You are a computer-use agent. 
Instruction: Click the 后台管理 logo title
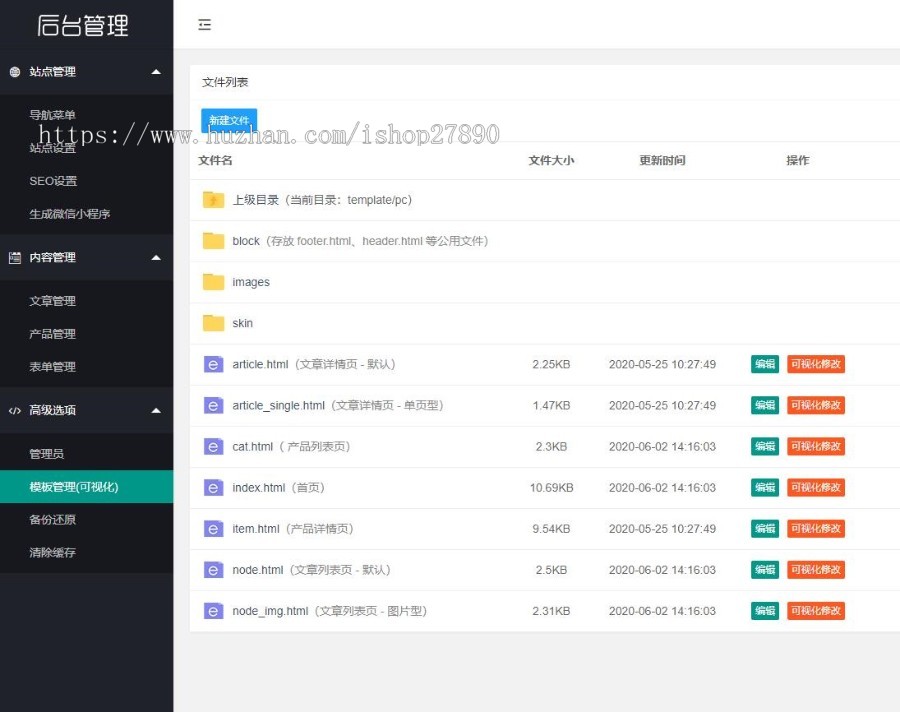pos(83,26)
